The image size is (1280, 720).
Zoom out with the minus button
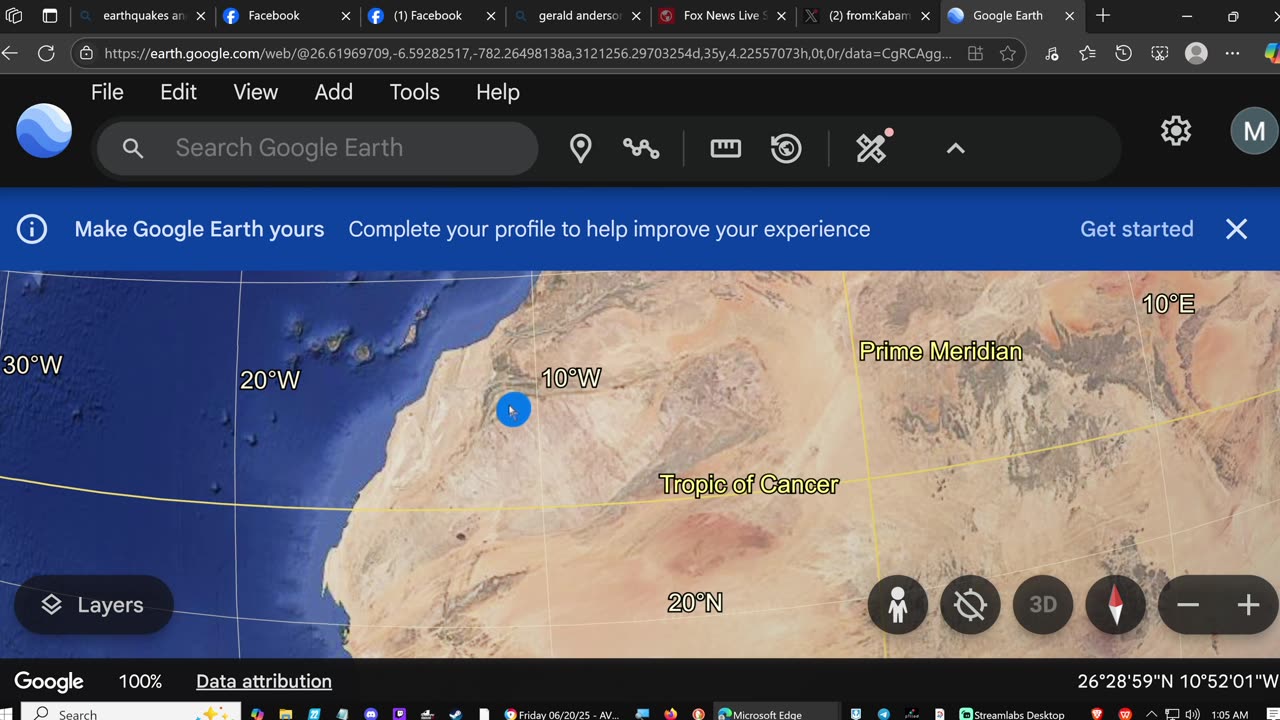click(1188, 604)
